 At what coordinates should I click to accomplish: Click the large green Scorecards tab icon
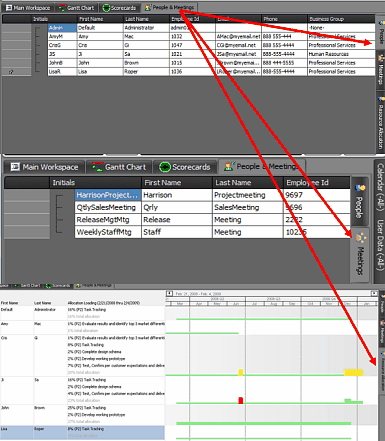(165, 167)
